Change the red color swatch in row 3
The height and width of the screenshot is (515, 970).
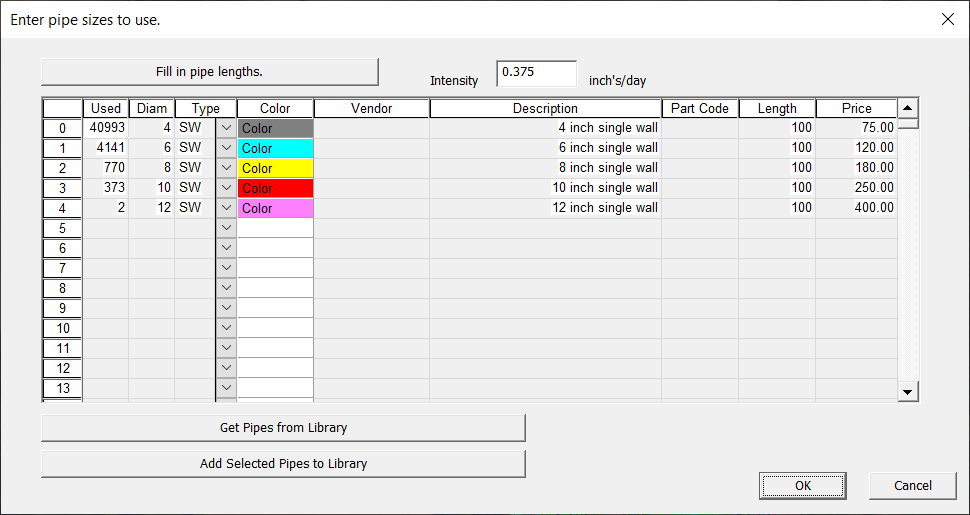[x=275, y=188]
